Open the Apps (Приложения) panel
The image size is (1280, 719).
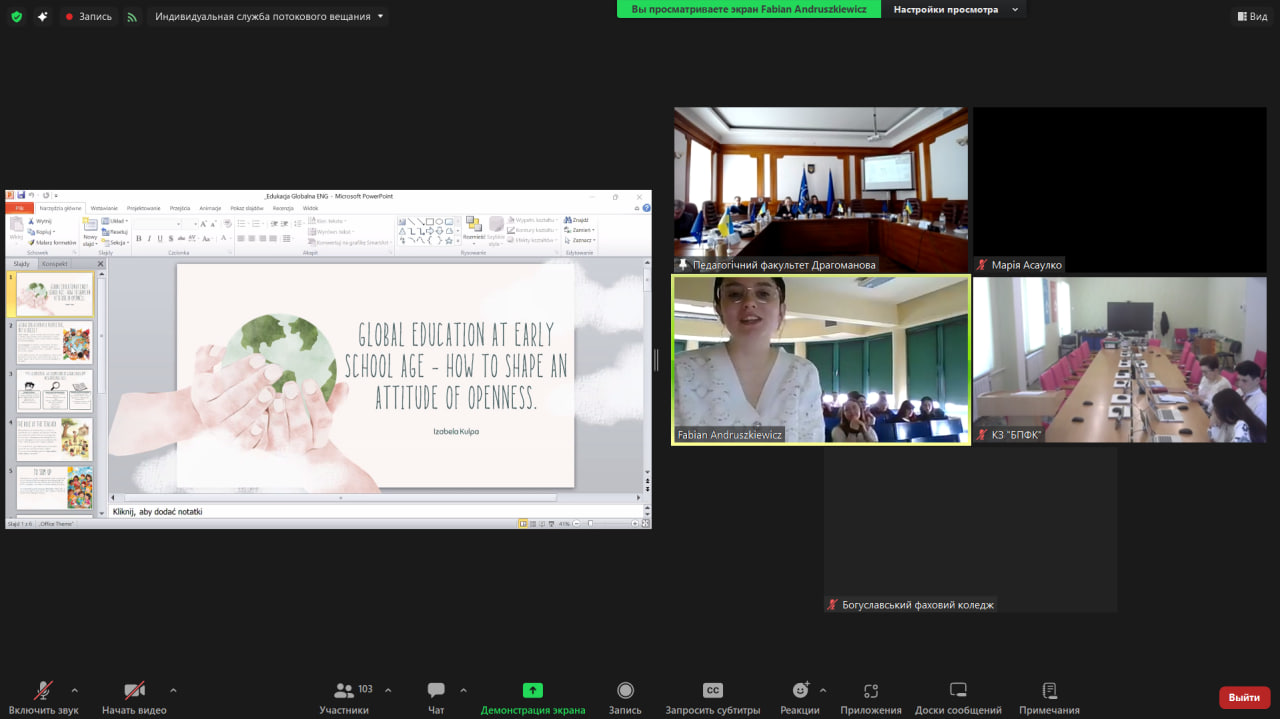[870, 697]
